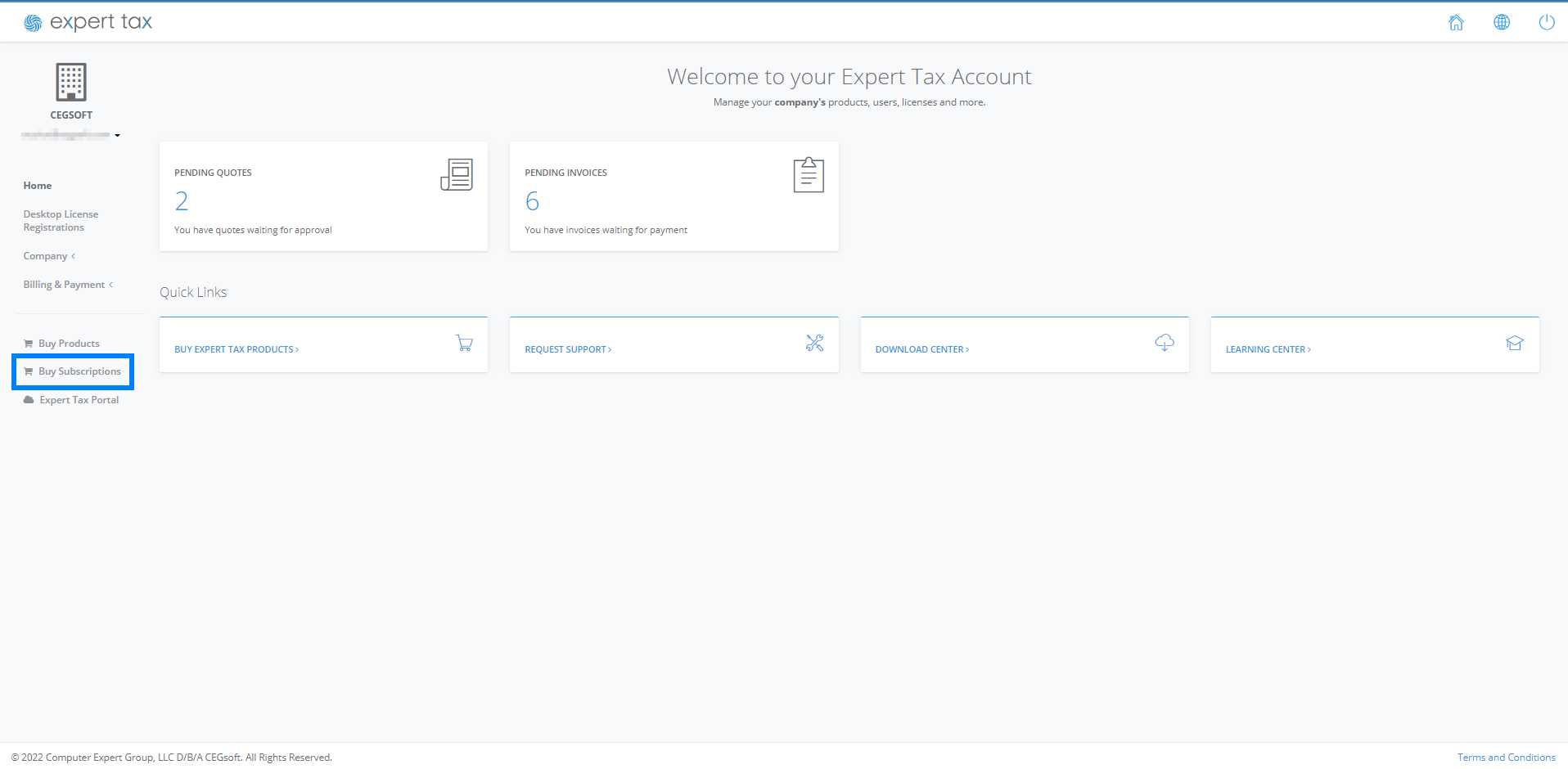1568x769 pixels.
Task: Click the pending quotes count 2
Action: [182, 201]
